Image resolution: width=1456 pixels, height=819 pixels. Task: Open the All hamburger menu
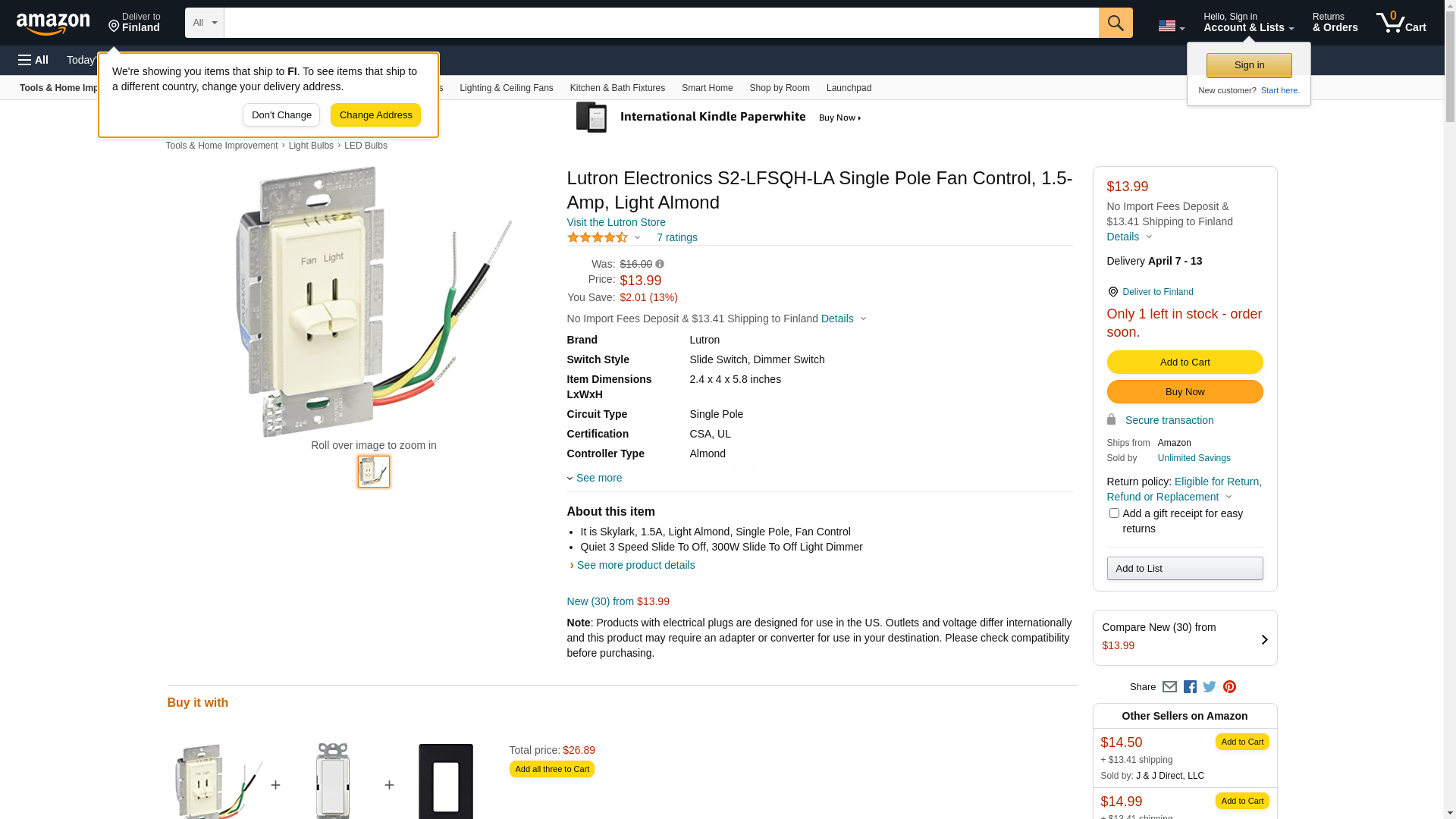33,60
